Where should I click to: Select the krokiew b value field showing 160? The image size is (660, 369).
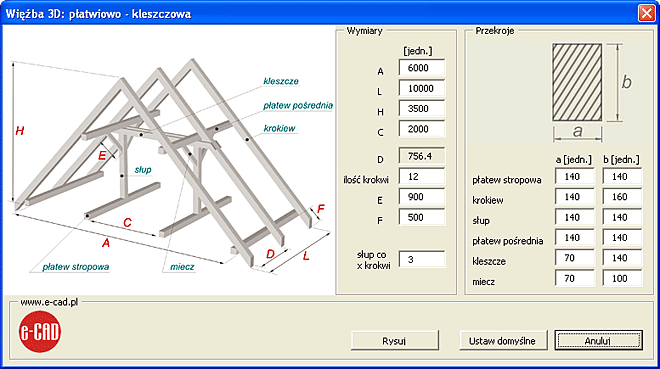(622, 197)
